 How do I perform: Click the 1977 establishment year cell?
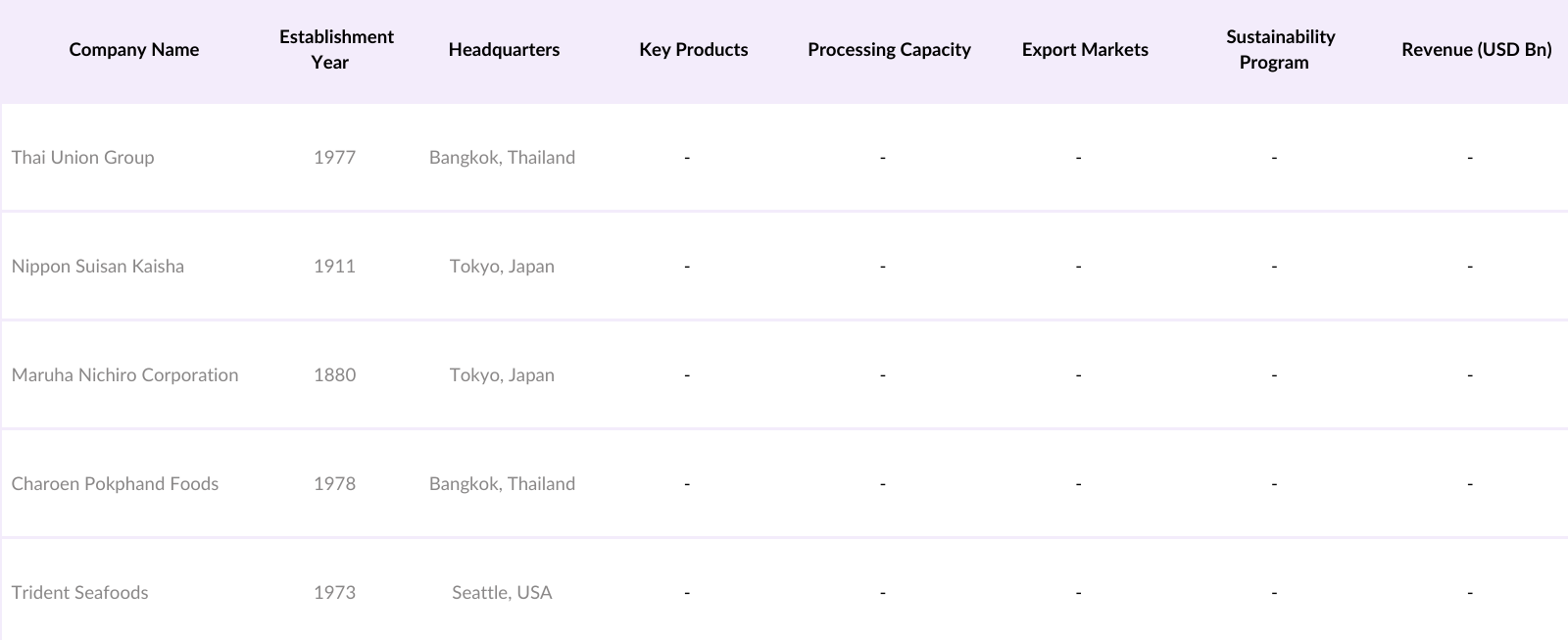click(x=334, y=158)
